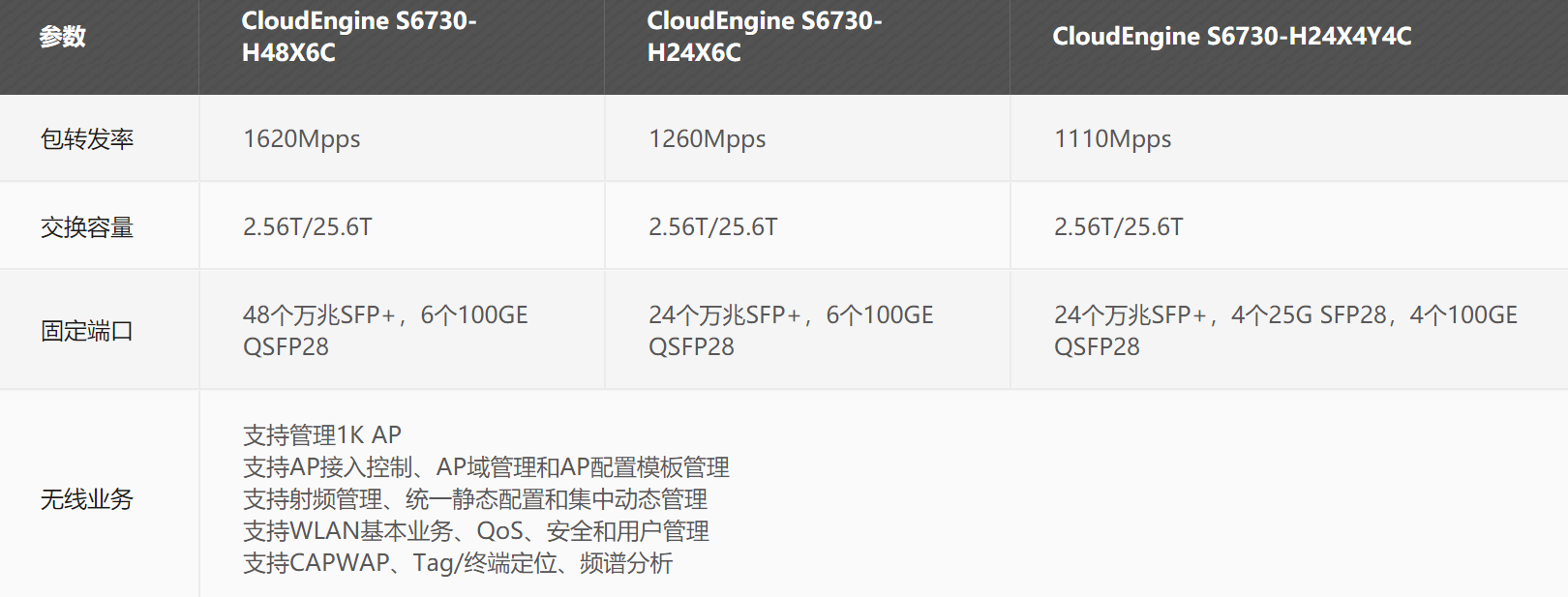Click the 支持管理1K AP text line
Screen dimensions: 1568x597
click(322, 435)
